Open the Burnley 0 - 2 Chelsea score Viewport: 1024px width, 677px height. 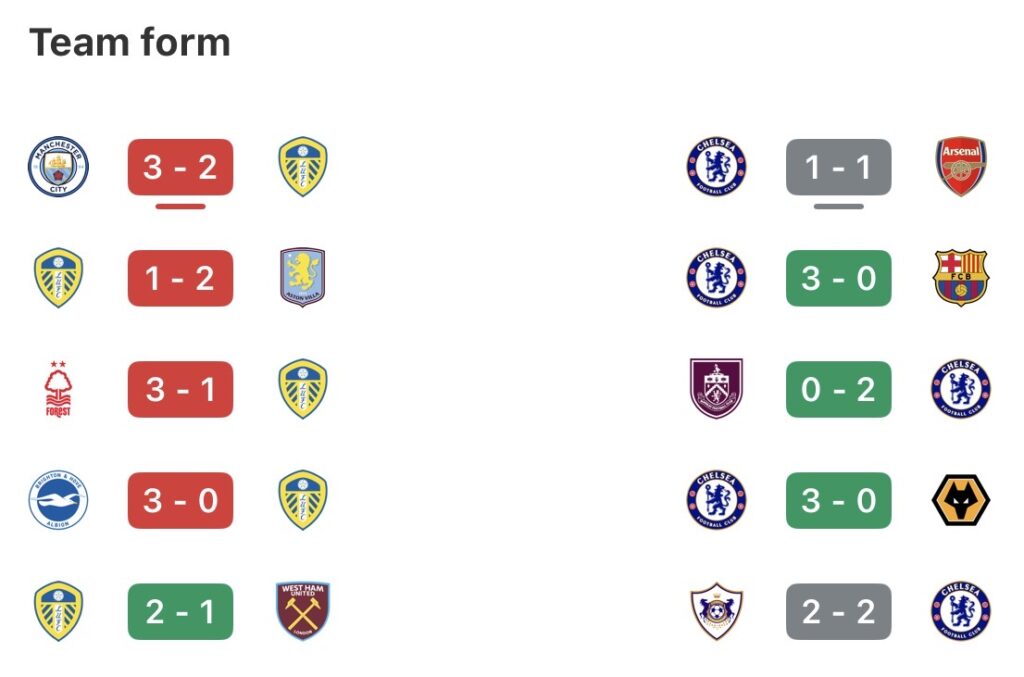(x=838, y=389)
